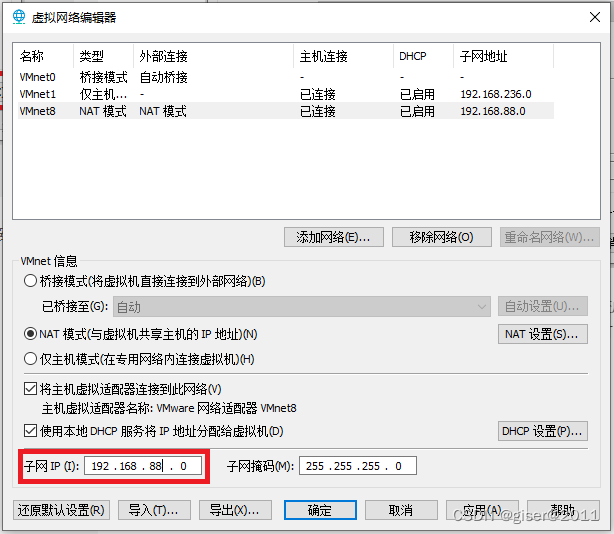Image resolution: width=614 pixels, height=534 pixels.
Task: Click the 帮助 button
Action: point(563,510)
